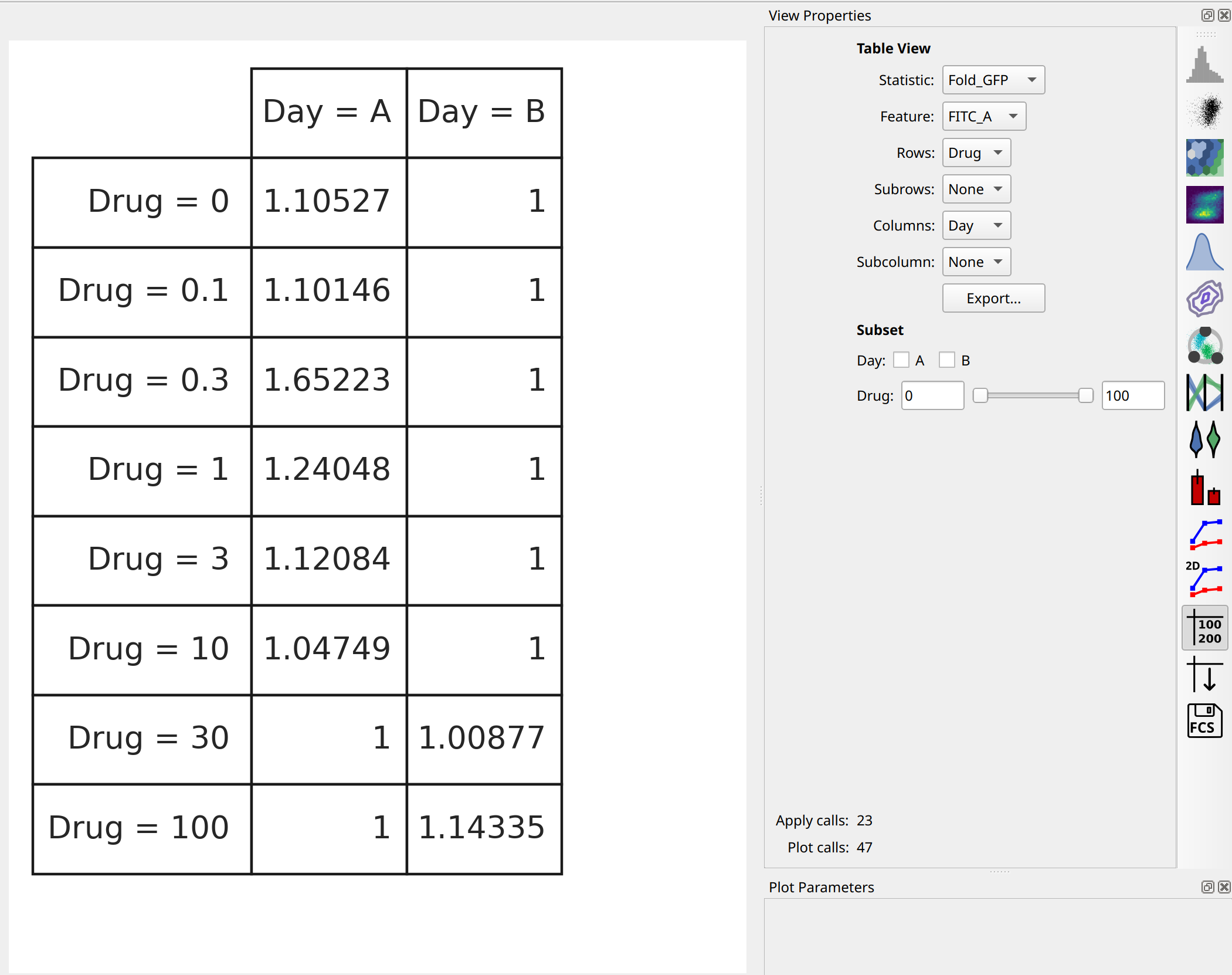
Task: Select the 2D statistics line plot icon
Action: click(1204, 580)
